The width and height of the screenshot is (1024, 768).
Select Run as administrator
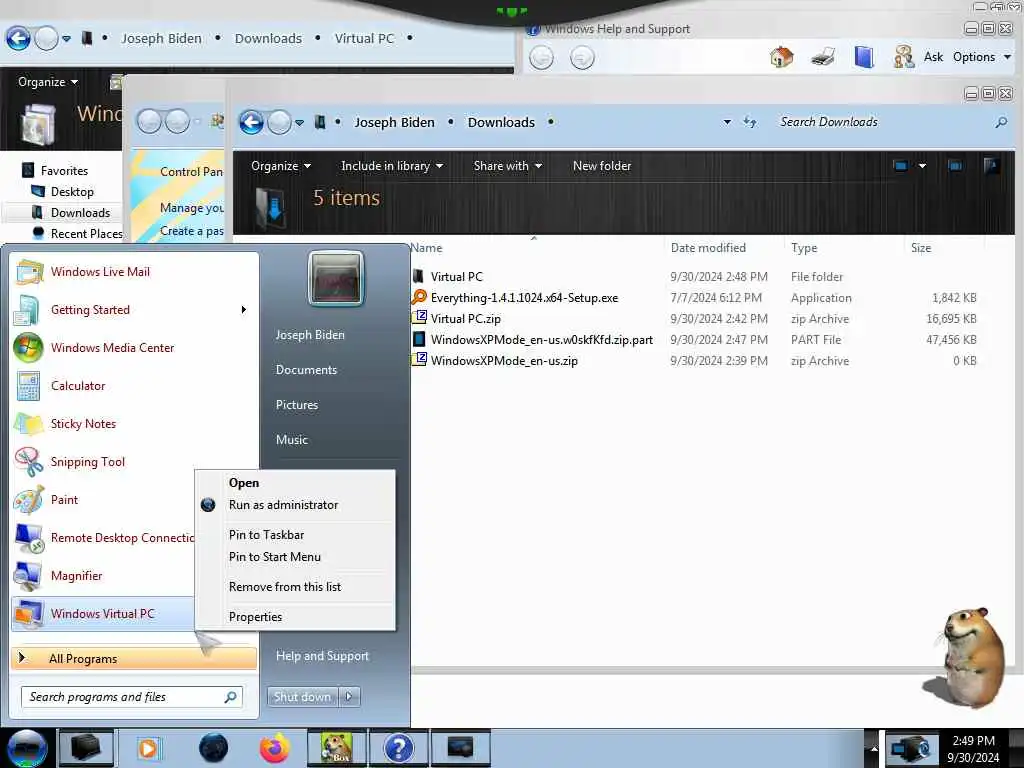click(x=283, y=505)
